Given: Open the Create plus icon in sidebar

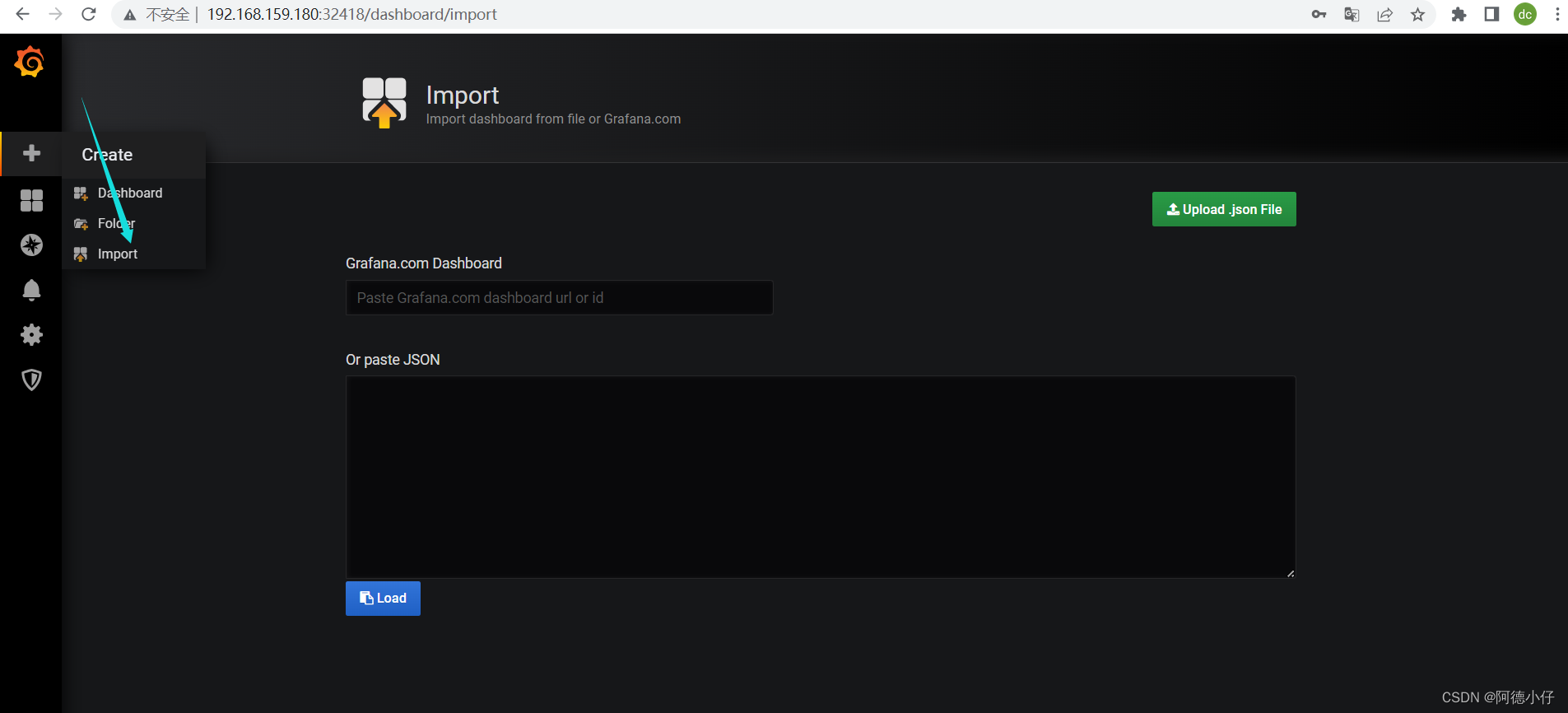Looking at the screenshot, I should point(31,153).
